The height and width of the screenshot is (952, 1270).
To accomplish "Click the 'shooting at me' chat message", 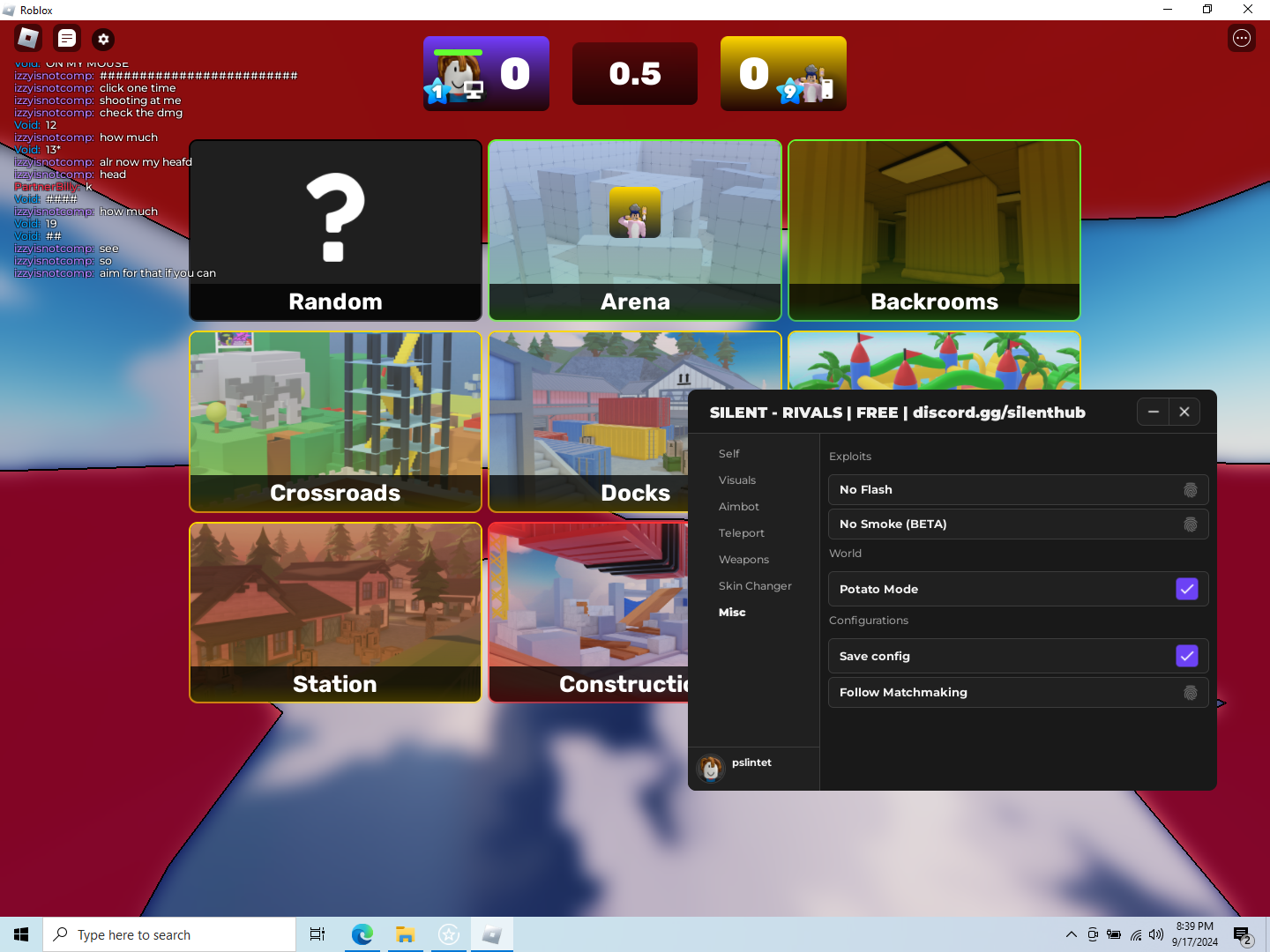I will pyautogui.click(x=140, y=100).
